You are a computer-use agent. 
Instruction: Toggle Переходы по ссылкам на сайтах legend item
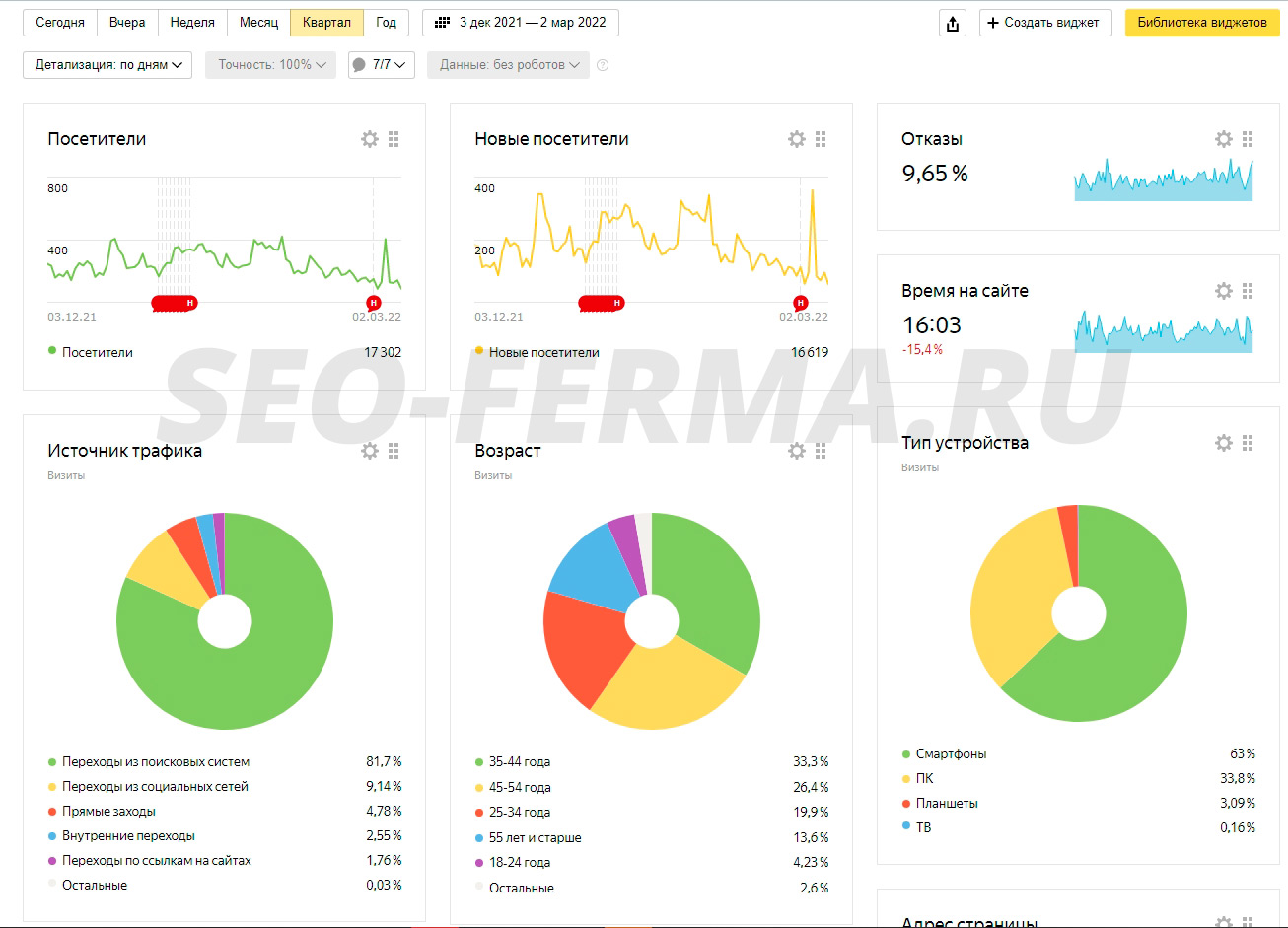point(149,861)
